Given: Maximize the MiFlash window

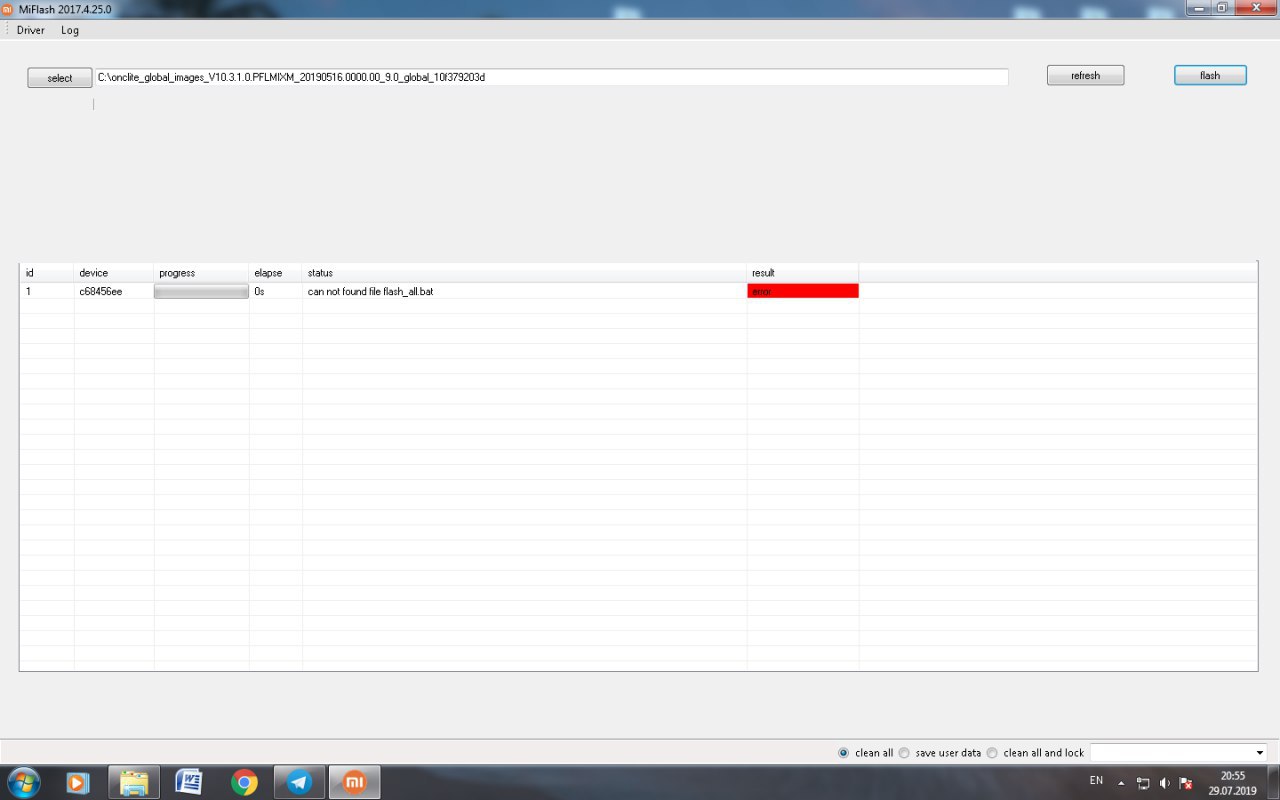Looking at the screenshot, I should (1221, 7).
